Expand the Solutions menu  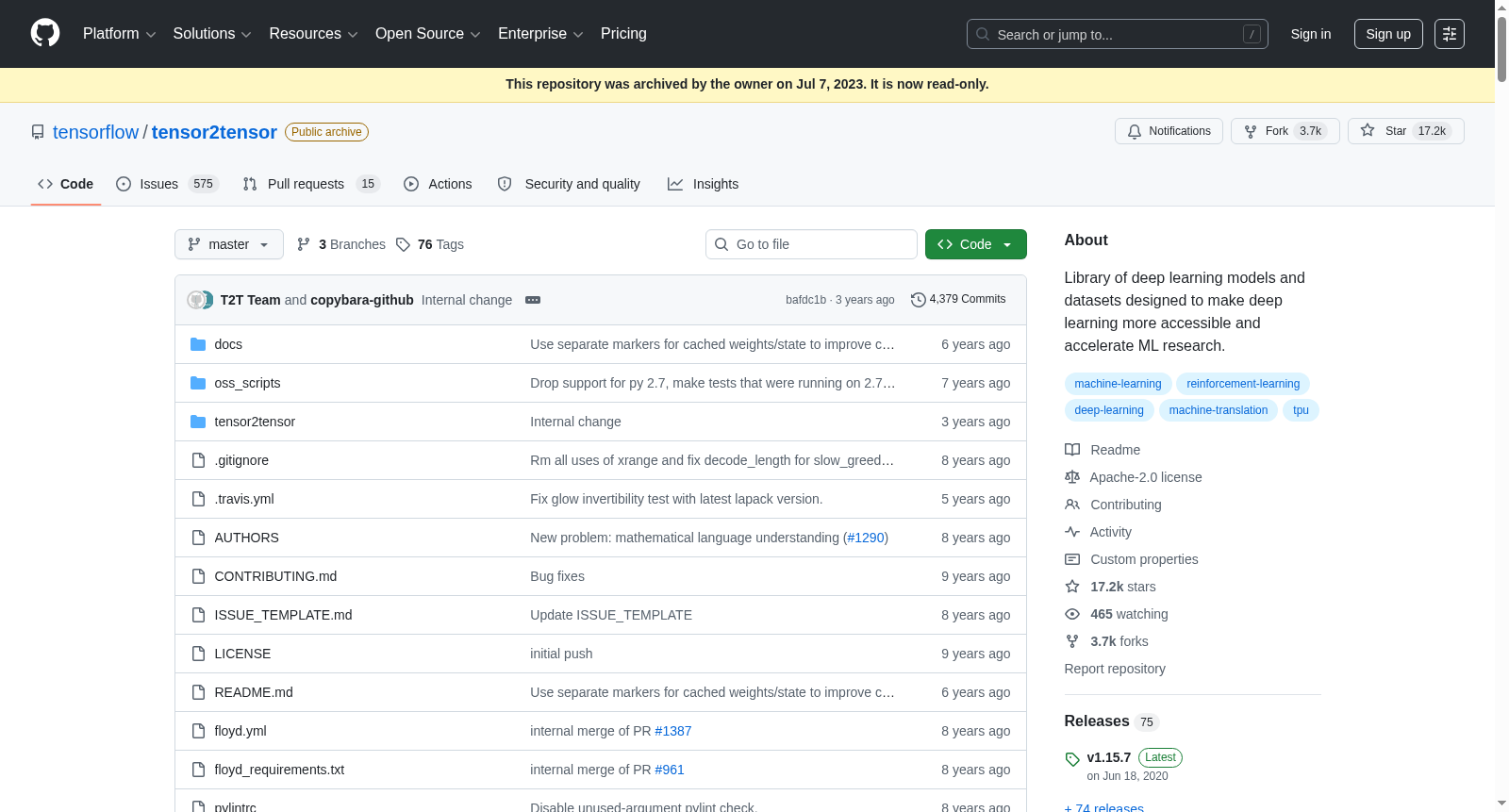(x=212, y=34)
